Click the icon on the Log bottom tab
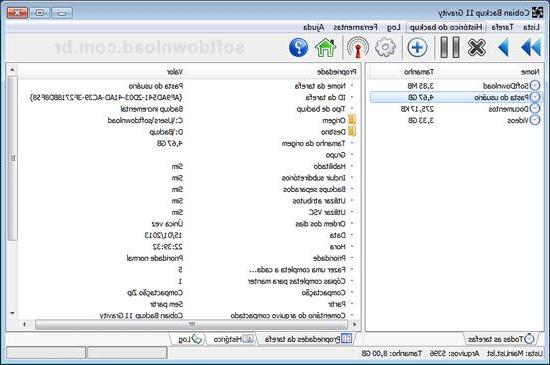The height and width of the screenshot is (365, 550). [x=197, y=339]
